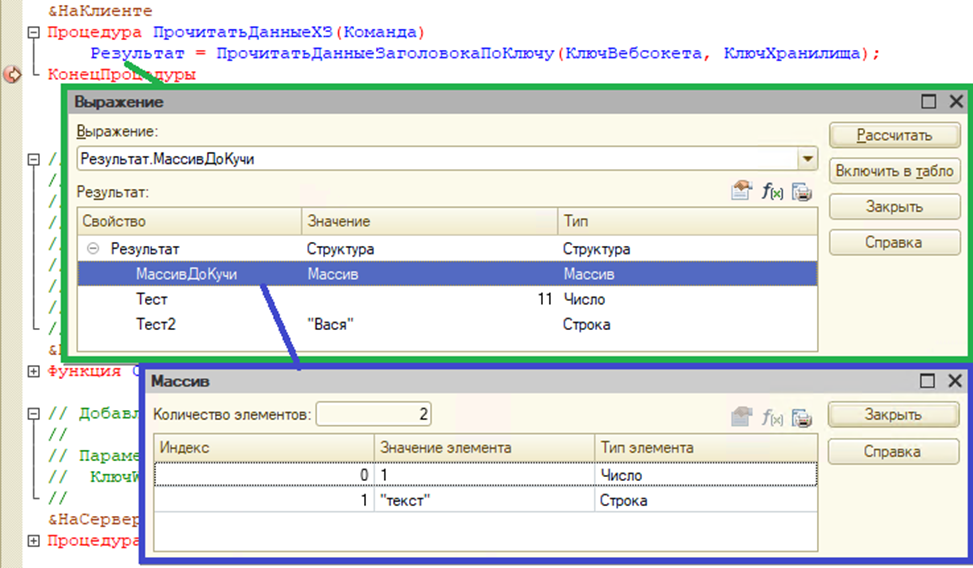The width and height of the screenshot is (973, 568).
Task: Click Закрыть in the Выражение window
Action: tap(894, 207)
